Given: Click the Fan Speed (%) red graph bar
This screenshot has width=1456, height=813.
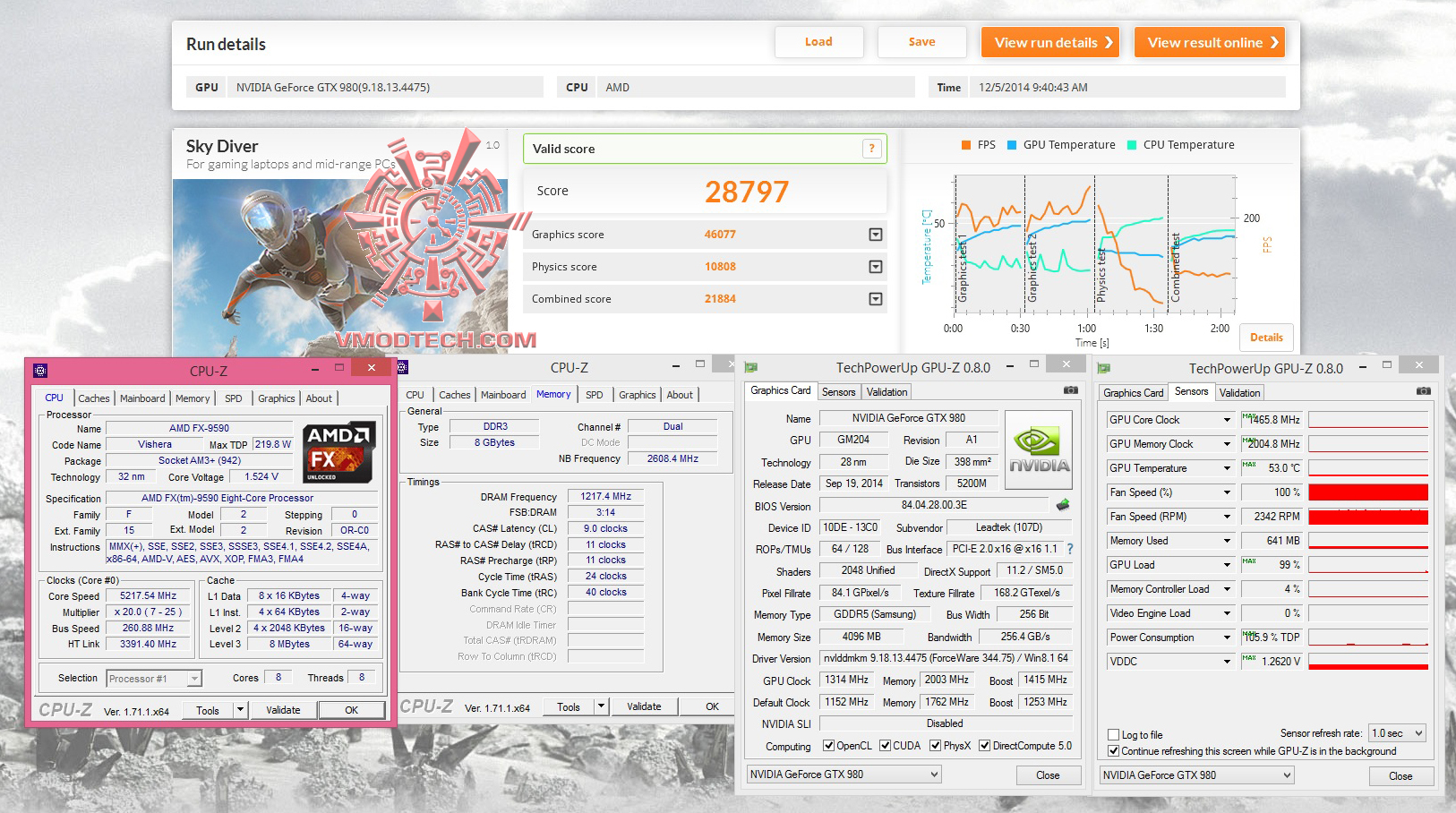Looking at the screenshot, I should pos(1368,492).
